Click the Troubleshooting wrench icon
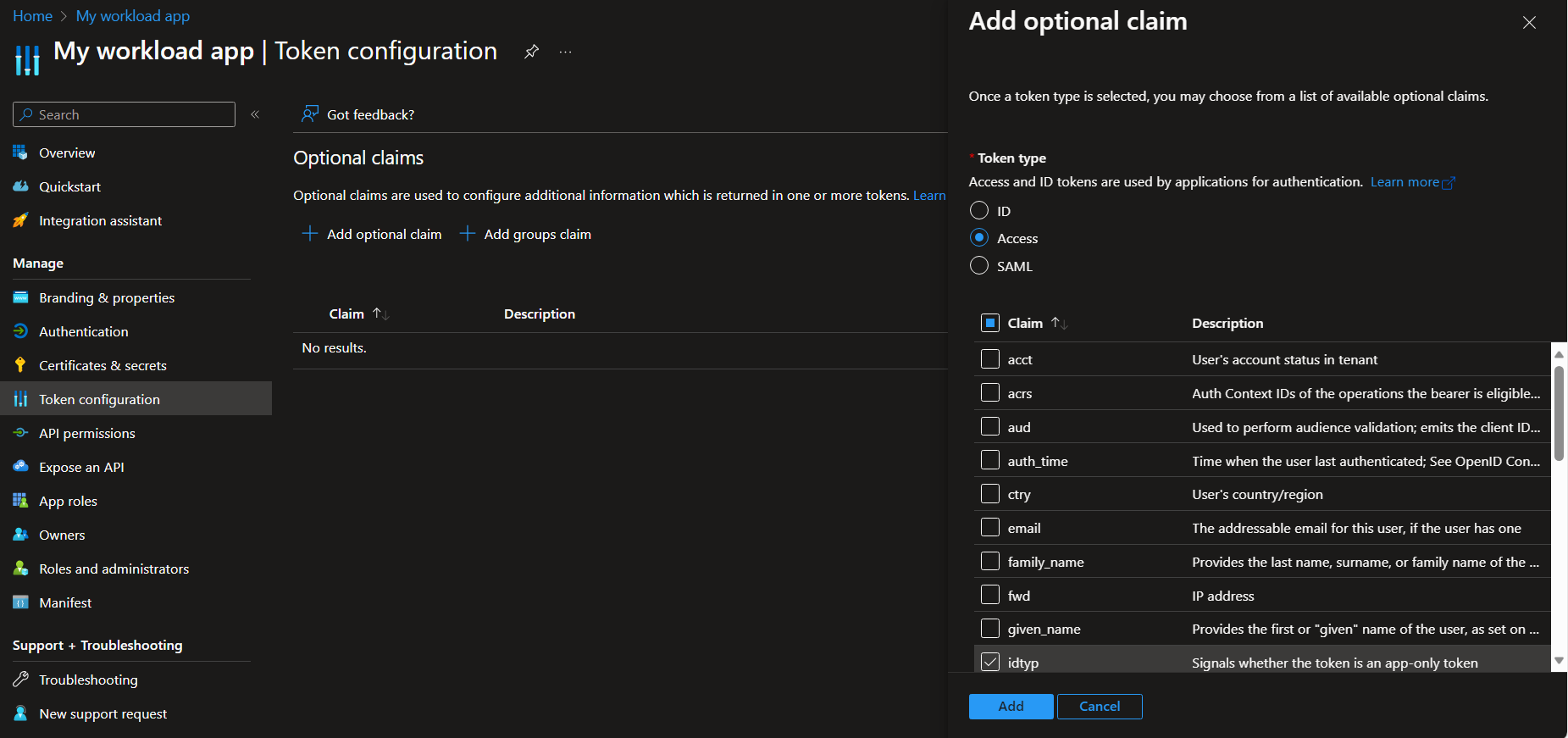This screenshot has width=1568, height=738. [20, 680]
